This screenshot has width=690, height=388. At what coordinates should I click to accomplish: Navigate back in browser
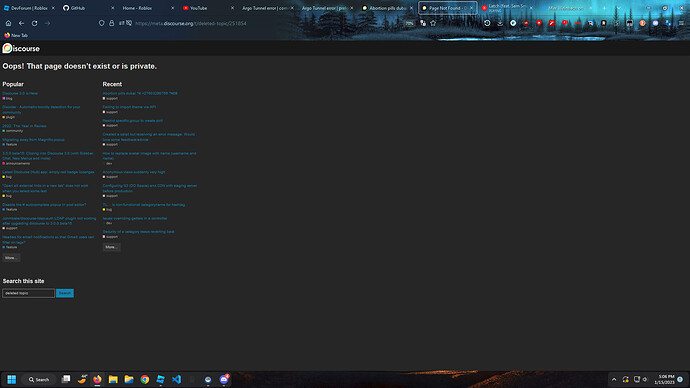(x=21, y=23)
